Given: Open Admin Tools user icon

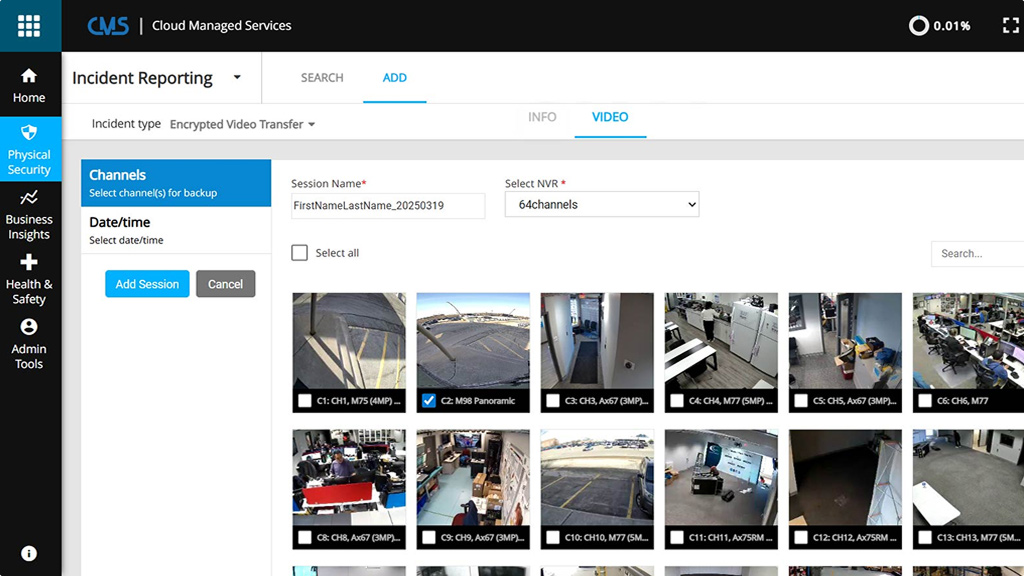Looking at the screenshot, I should (x=29, y=327).
